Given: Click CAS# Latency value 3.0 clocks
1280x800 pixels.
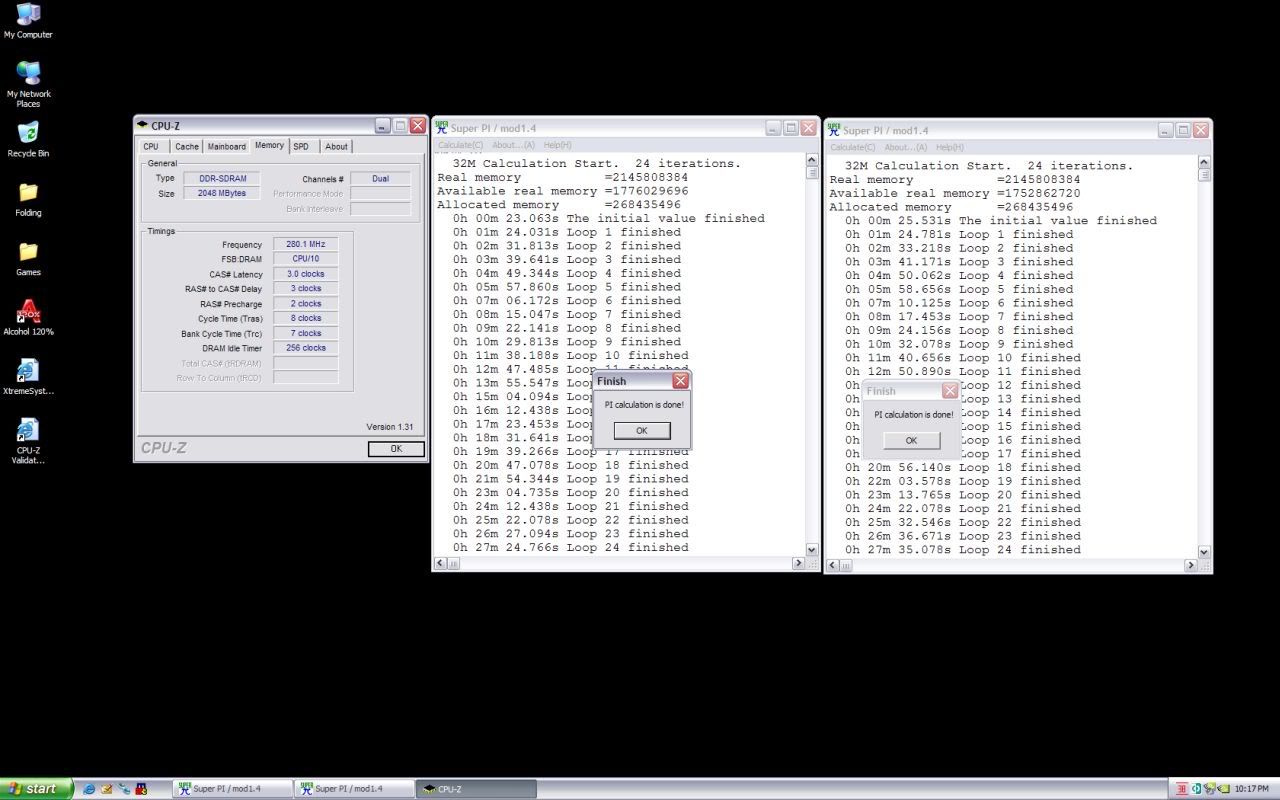Looking at the screenshot, I should click(306, 274).
